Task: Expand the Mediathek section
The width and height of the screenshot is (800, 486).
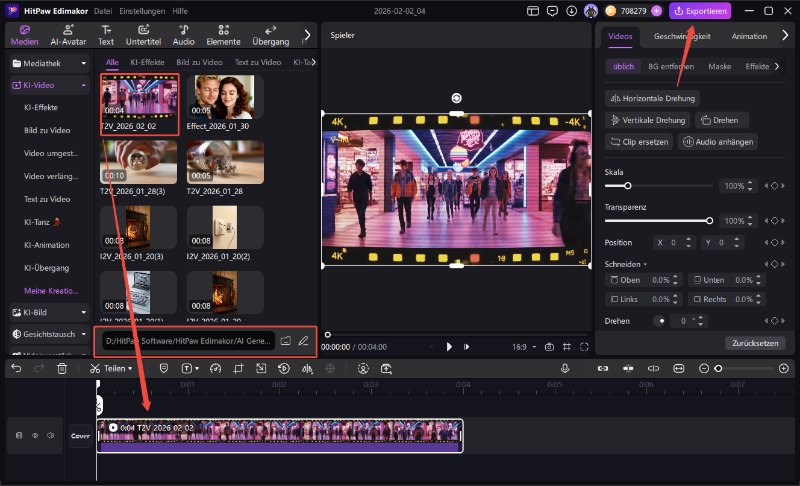Action: click(x=49, y=63)
